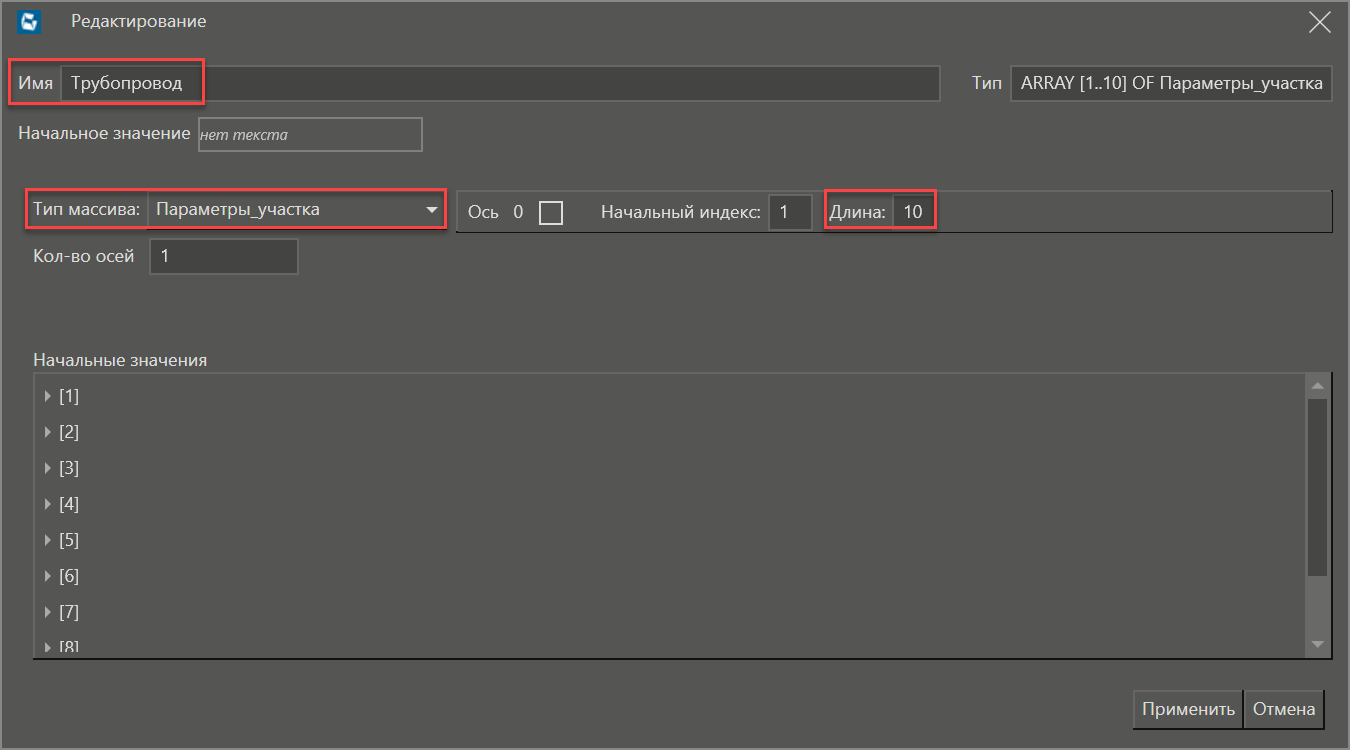Image resolution: width=1350 pixels, height=750 pixels.
Task: Expand array element [4]
Action: coord(47,505)
